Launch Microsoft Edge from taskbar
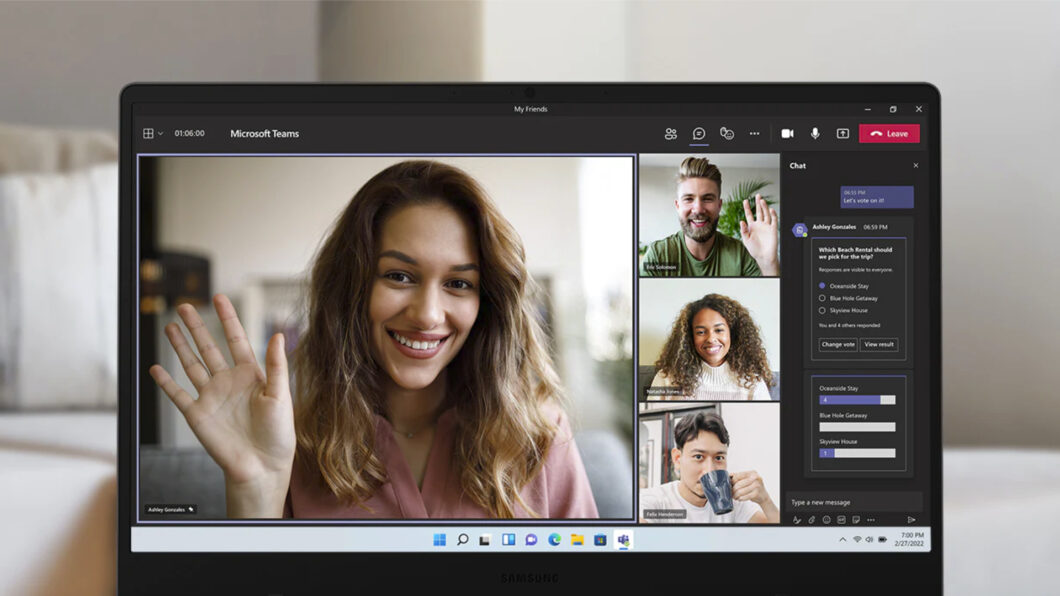 [x=554, y=539]
